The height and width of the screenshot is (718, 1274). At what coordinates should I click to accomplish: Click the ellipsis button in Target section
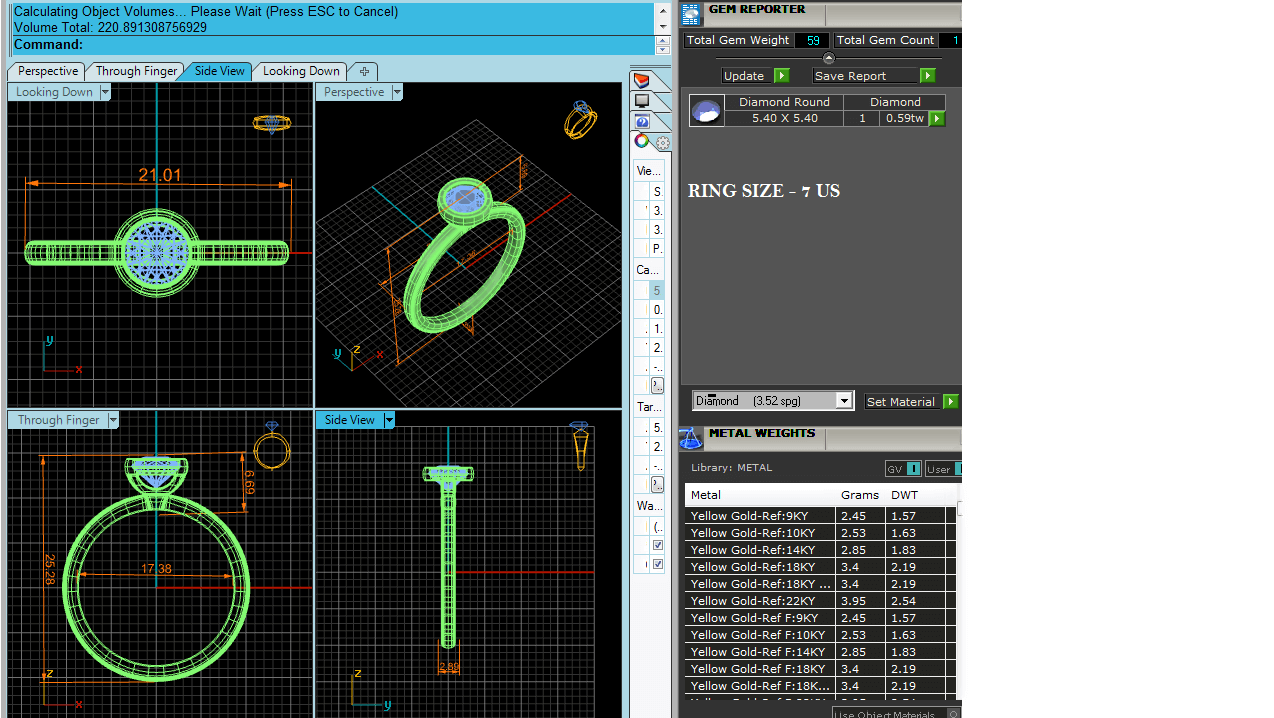(x=657, y=484)
